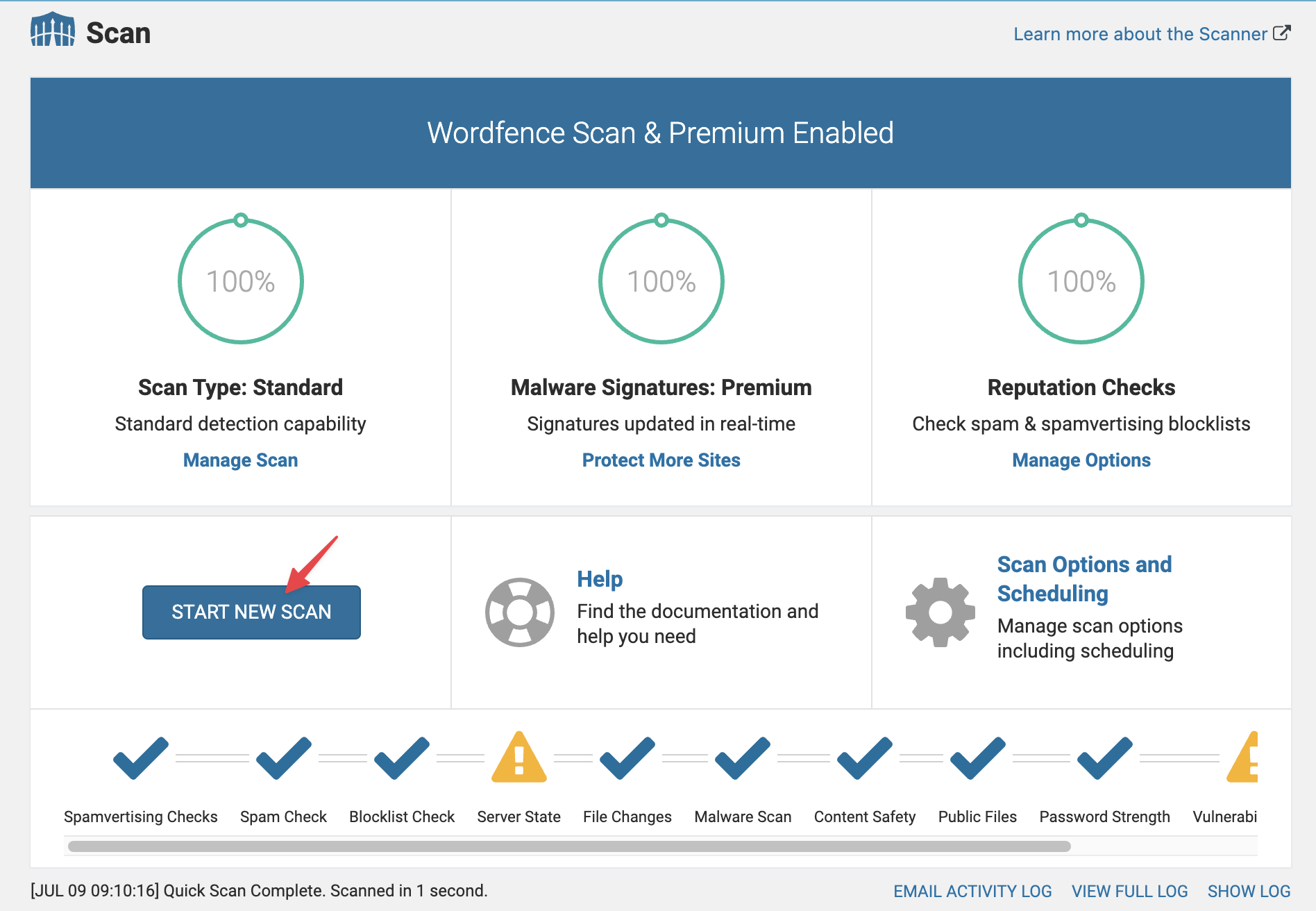Click EMAIL ACTIVITY LOG
1316x911 pixels.
coord(972,891)
